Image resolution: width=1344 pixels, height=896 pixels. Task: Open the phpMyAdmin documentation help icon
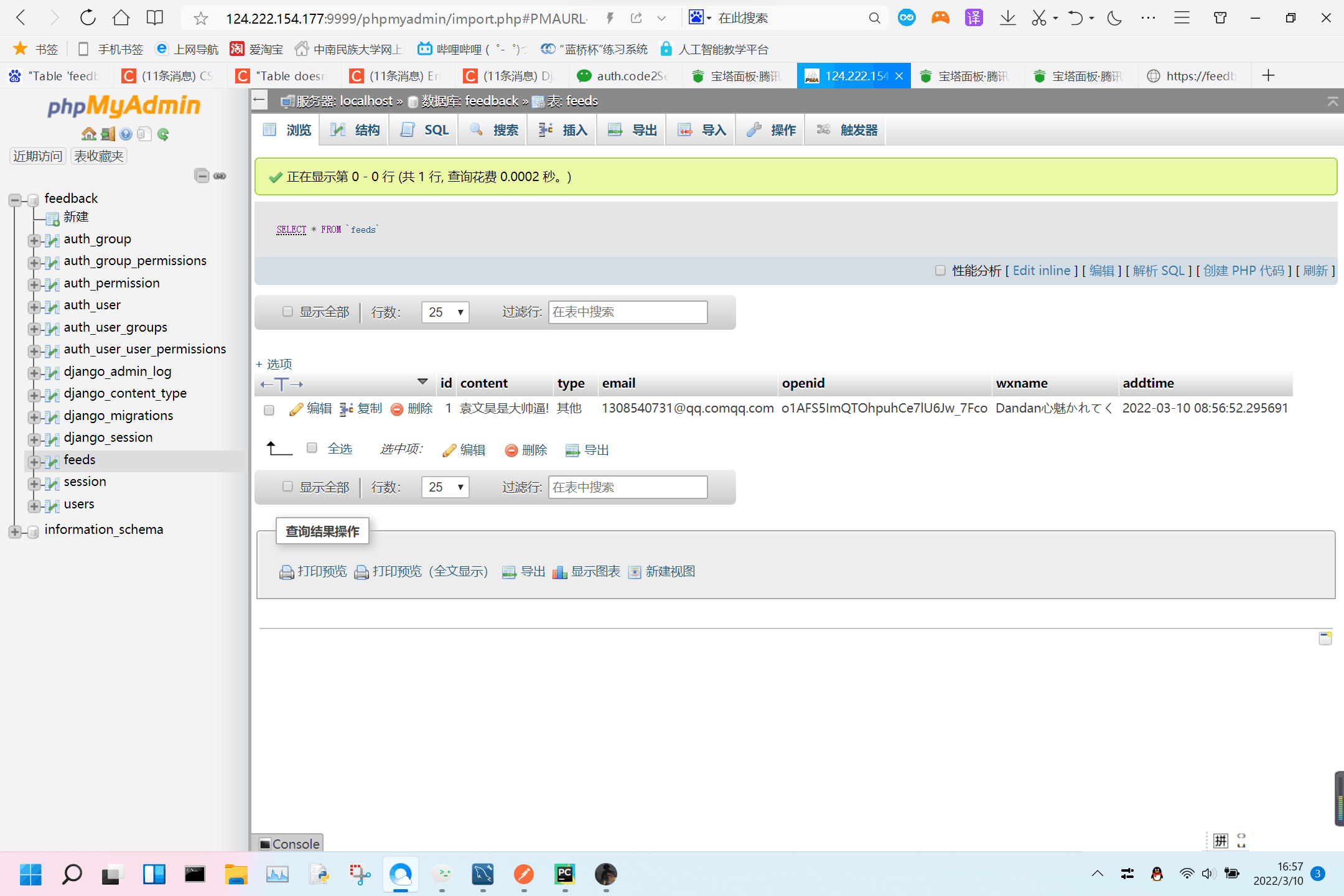pos(126,134)
